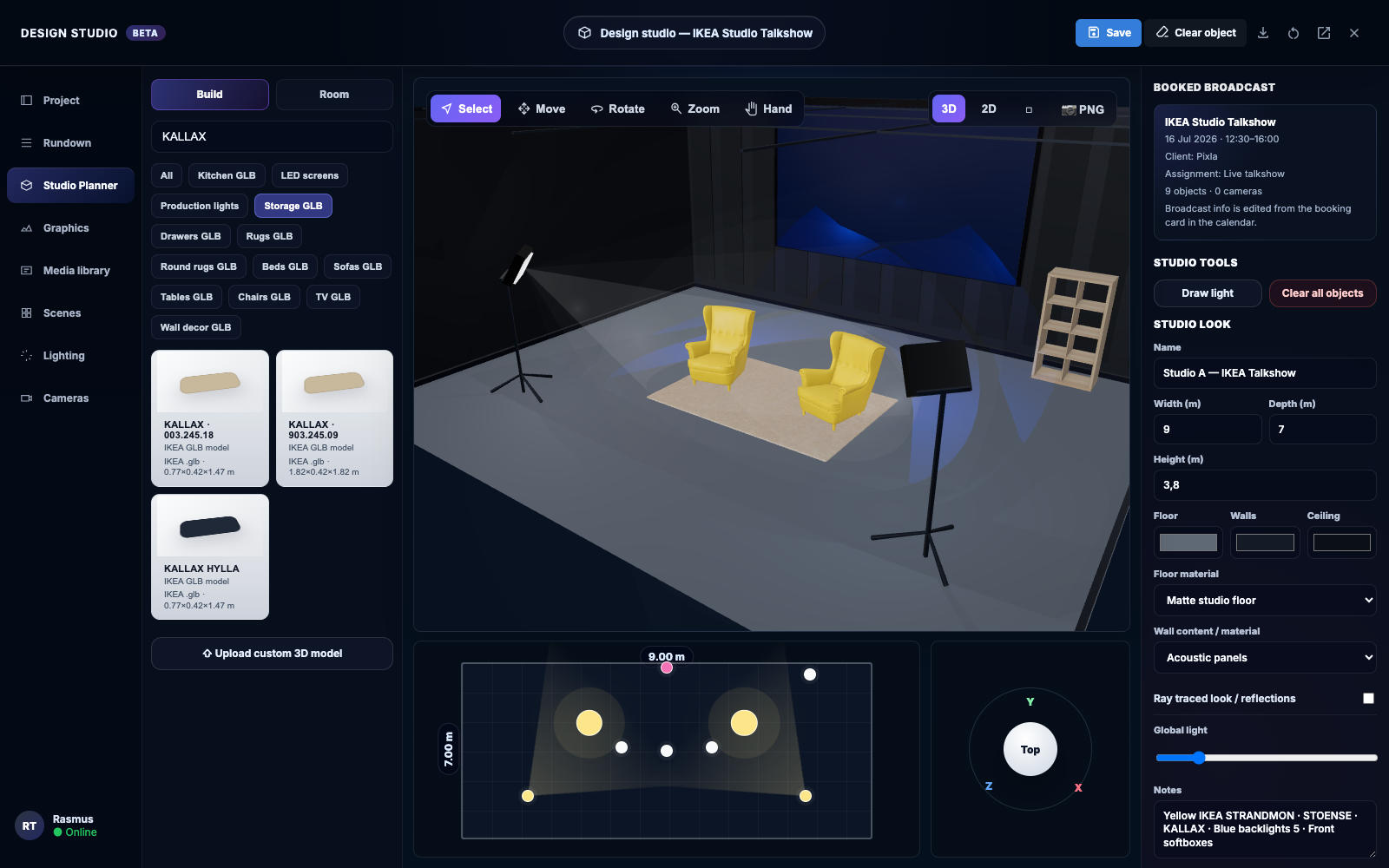Switch to the Build tab
1389x868 pixels.
click(209, 95)
